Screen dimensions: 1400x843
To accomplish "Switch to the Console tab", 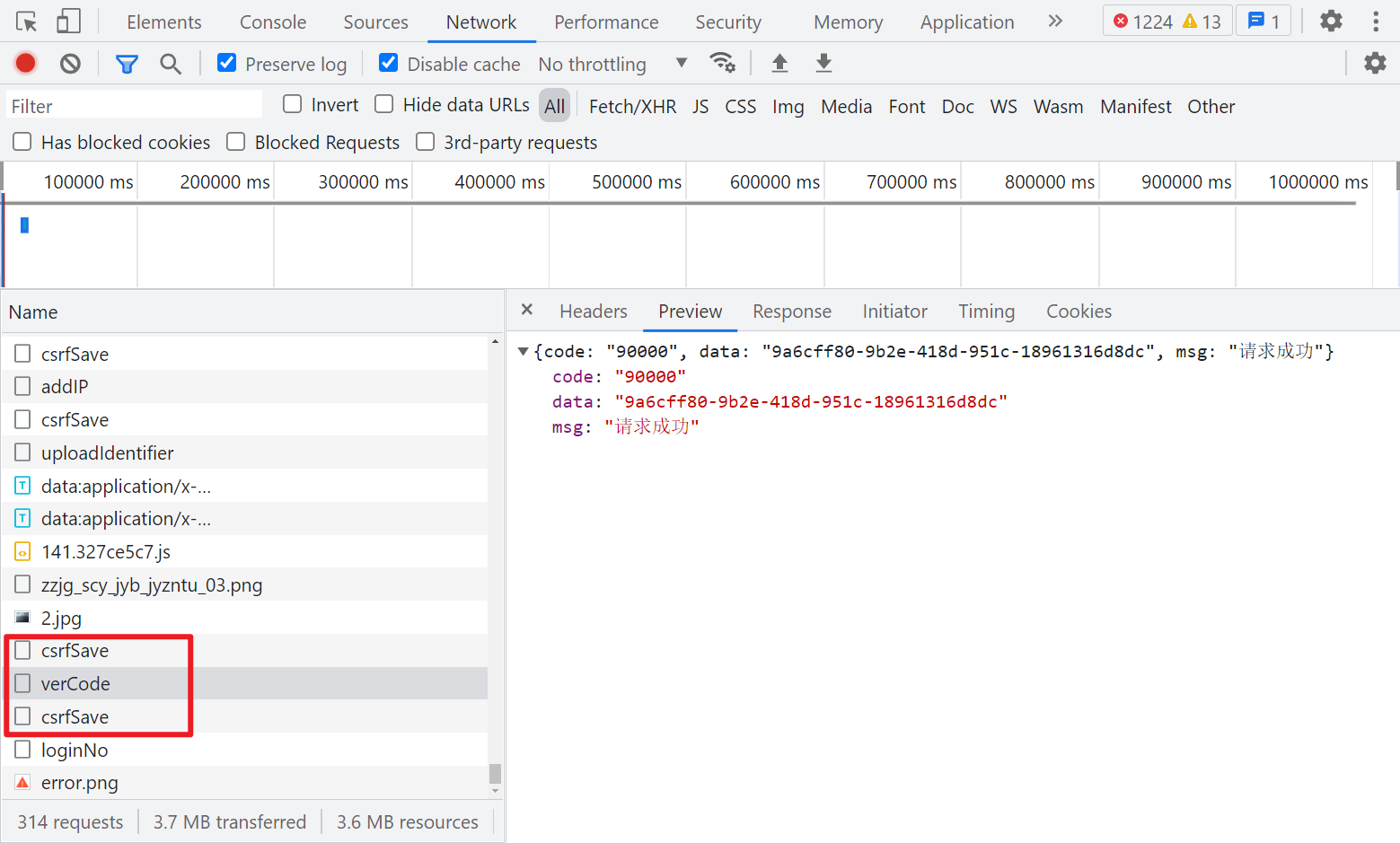I will (x=272, y=22).
